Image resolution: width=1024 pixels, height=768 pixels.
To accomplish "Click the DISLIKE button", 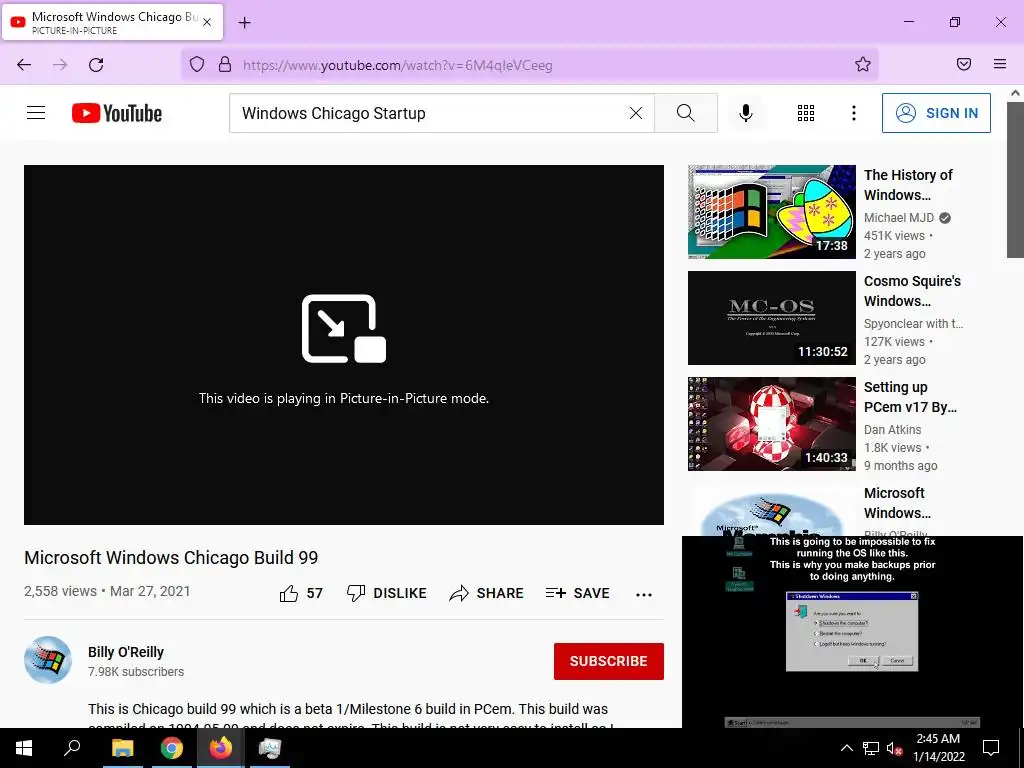I will (x=386, y=593).
